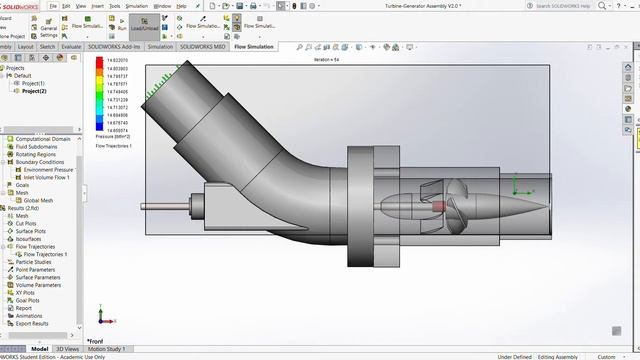Select Project(2) in the projects tree

pos(34,91)
